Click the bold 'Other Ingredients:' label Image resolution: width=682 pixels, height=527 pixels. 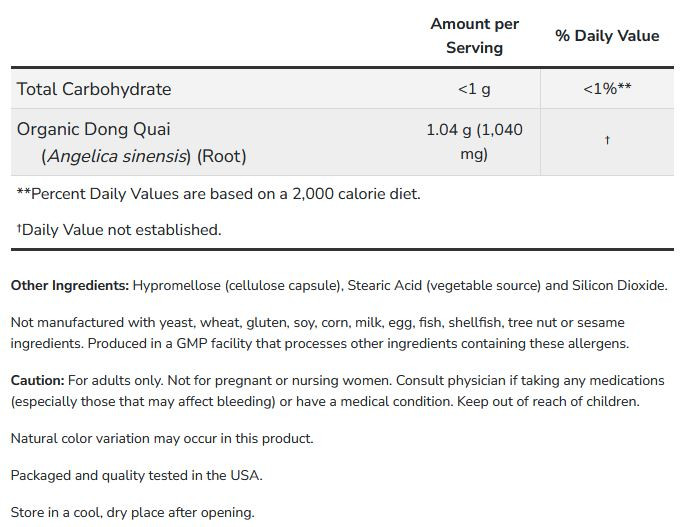point(70,286)
